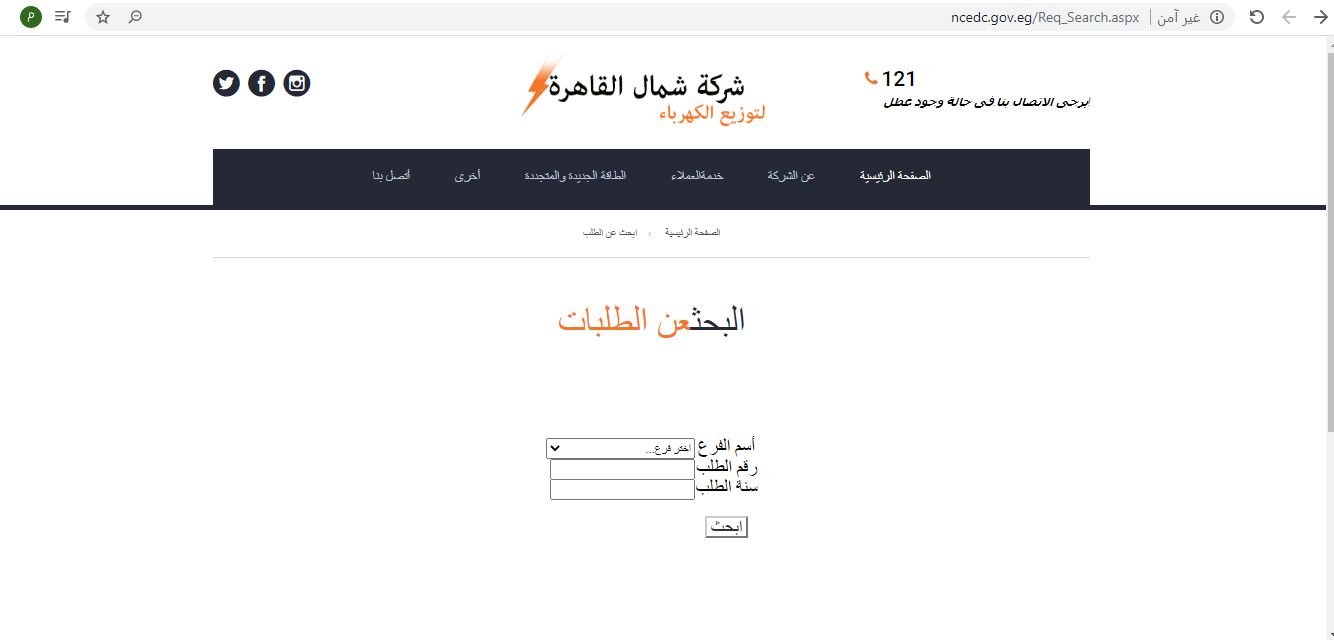The width and height of the screenshot is (1334, 640).
Task: Open the Instagram social icon
Action: coord(297,84)
